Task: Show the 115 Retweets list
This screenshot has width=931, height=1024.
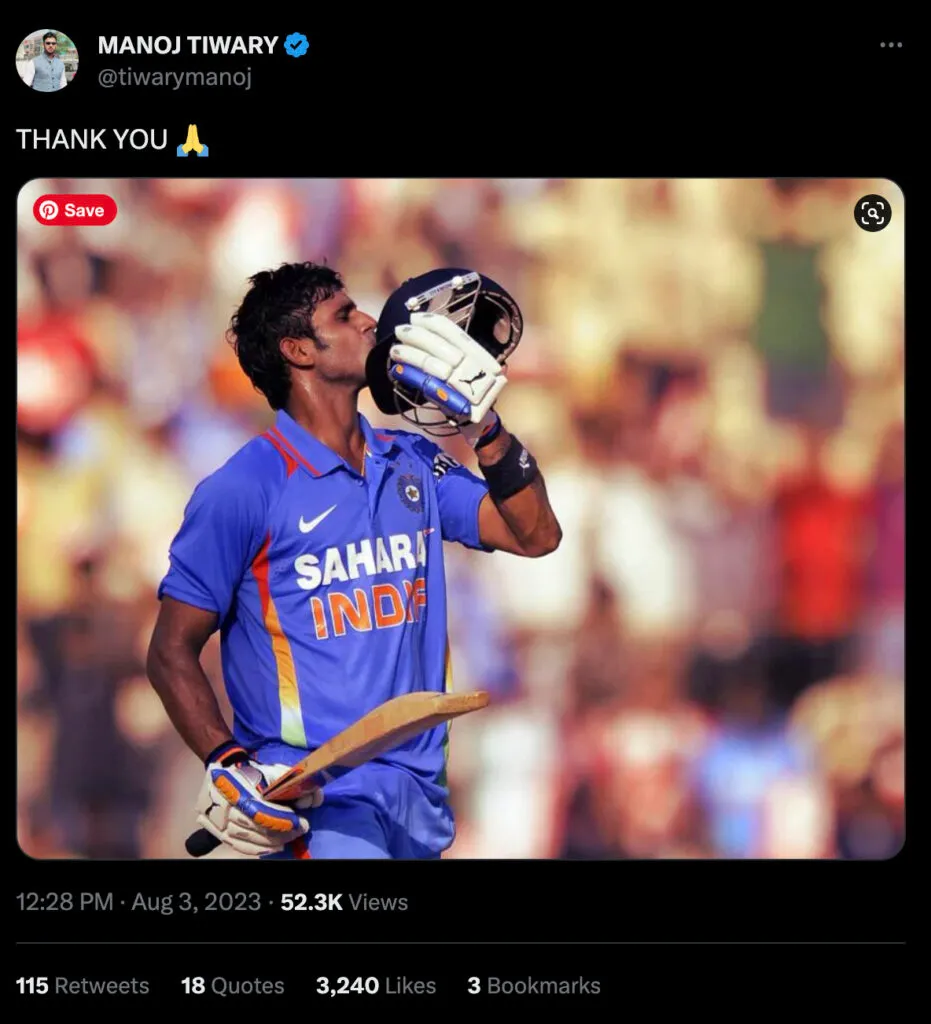Action: coord(82,985)
